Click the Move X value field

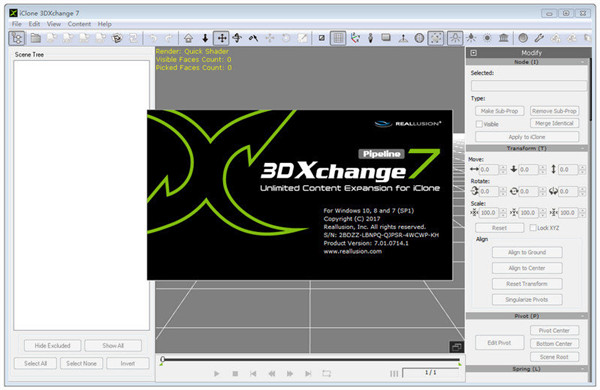click(x=489, y=170)
